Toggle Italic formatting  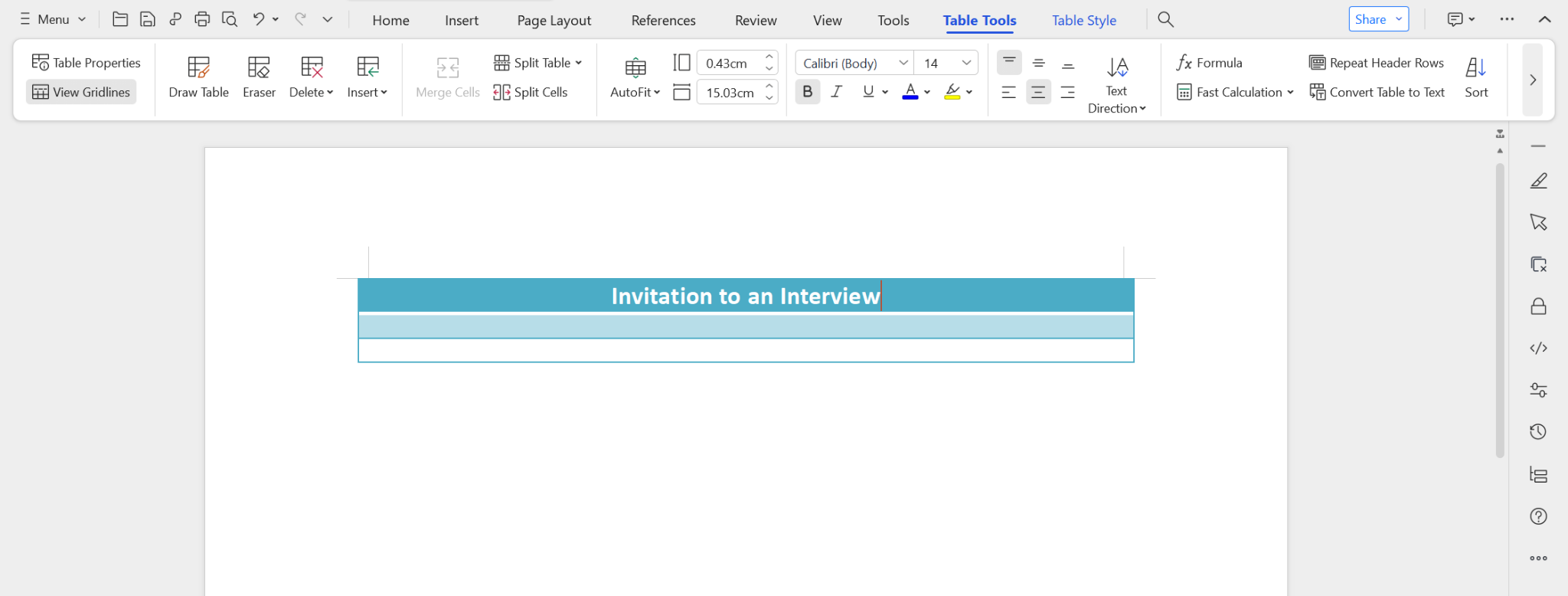[836, 92]
